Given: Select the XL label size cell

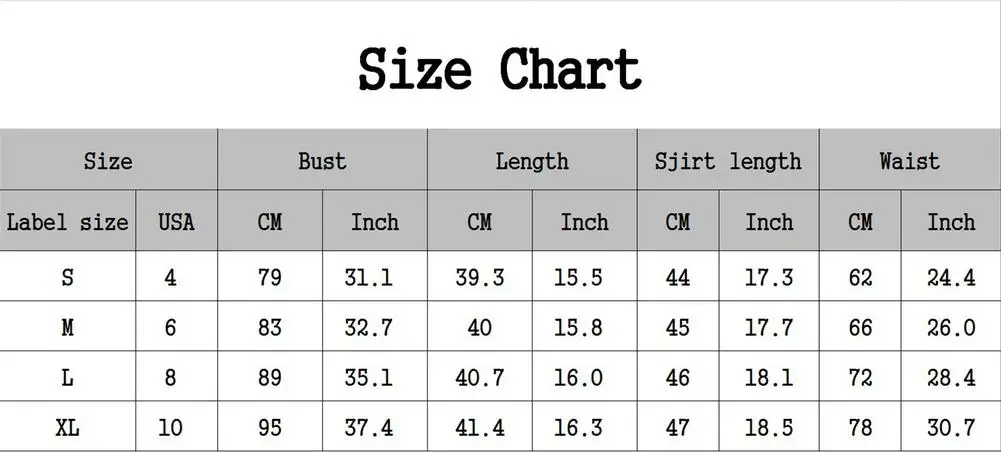Looking at the screenshot, I should (68, 426).
